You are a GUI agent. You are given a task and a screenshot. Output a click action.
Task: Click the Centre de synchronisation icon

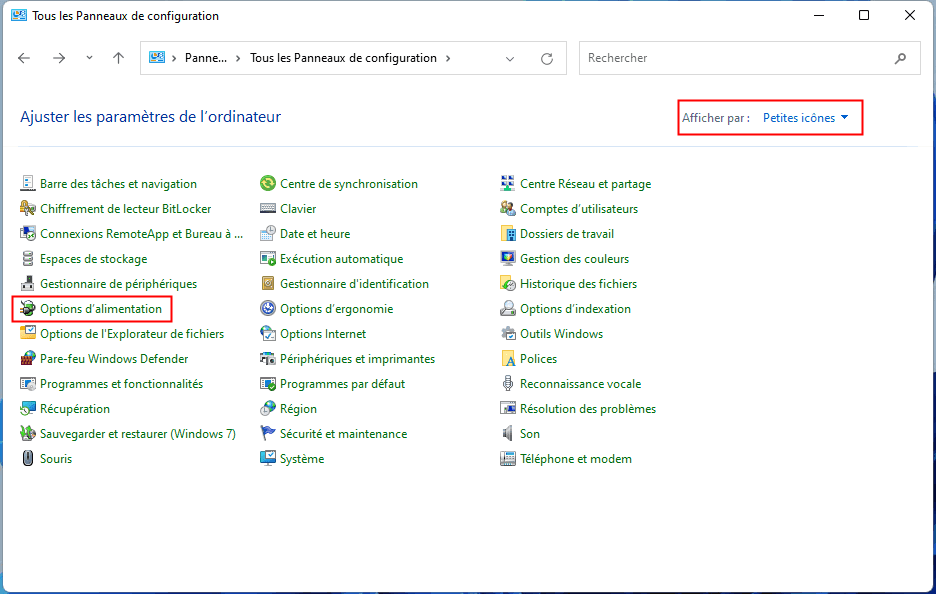tap(268, 184)
